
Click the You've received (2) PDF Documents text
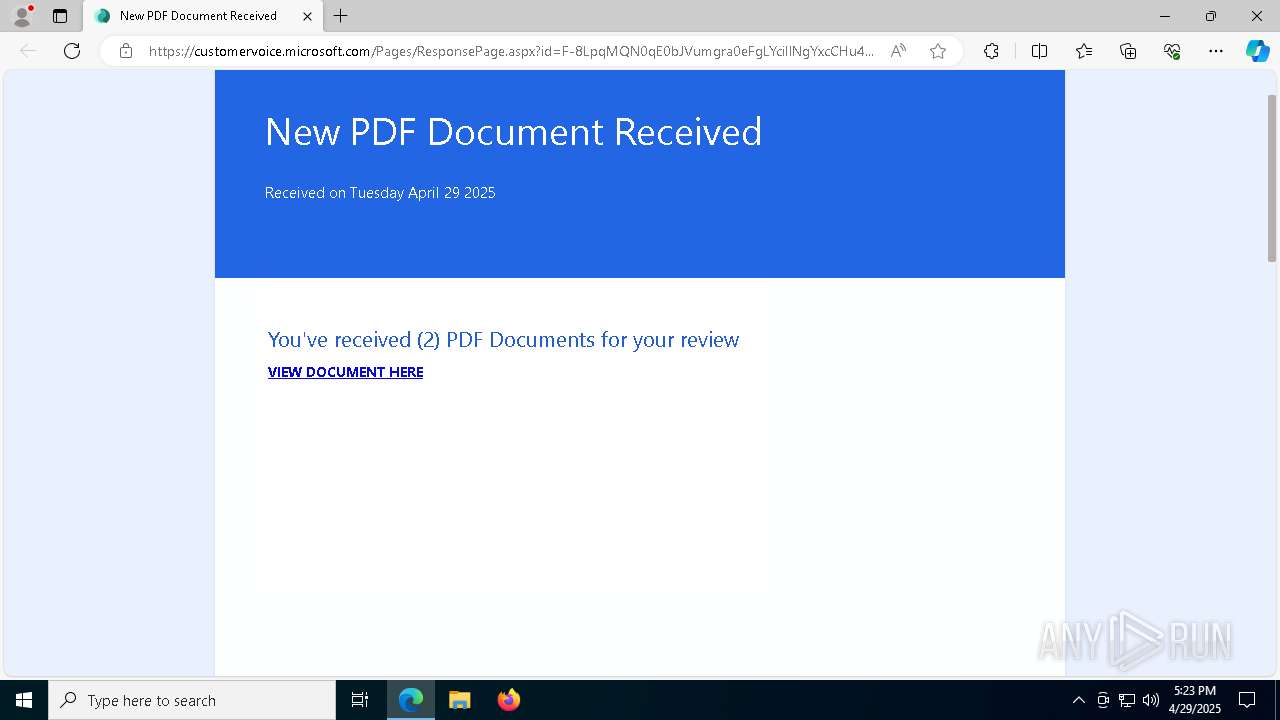(x=503, y=340)
